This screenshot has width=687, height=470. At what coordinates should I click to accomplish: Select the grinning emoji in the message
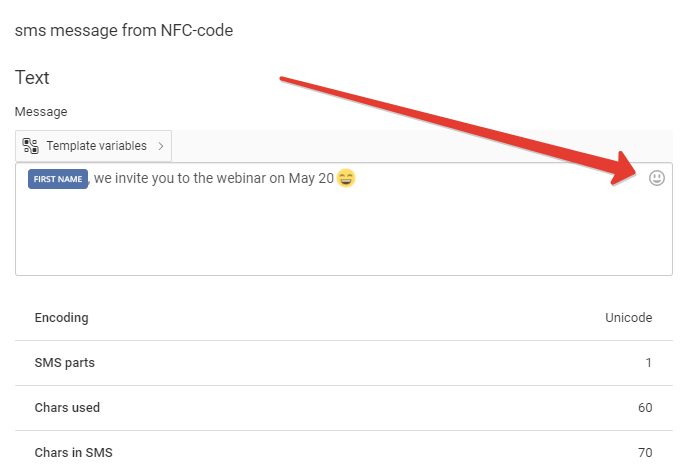346,178
